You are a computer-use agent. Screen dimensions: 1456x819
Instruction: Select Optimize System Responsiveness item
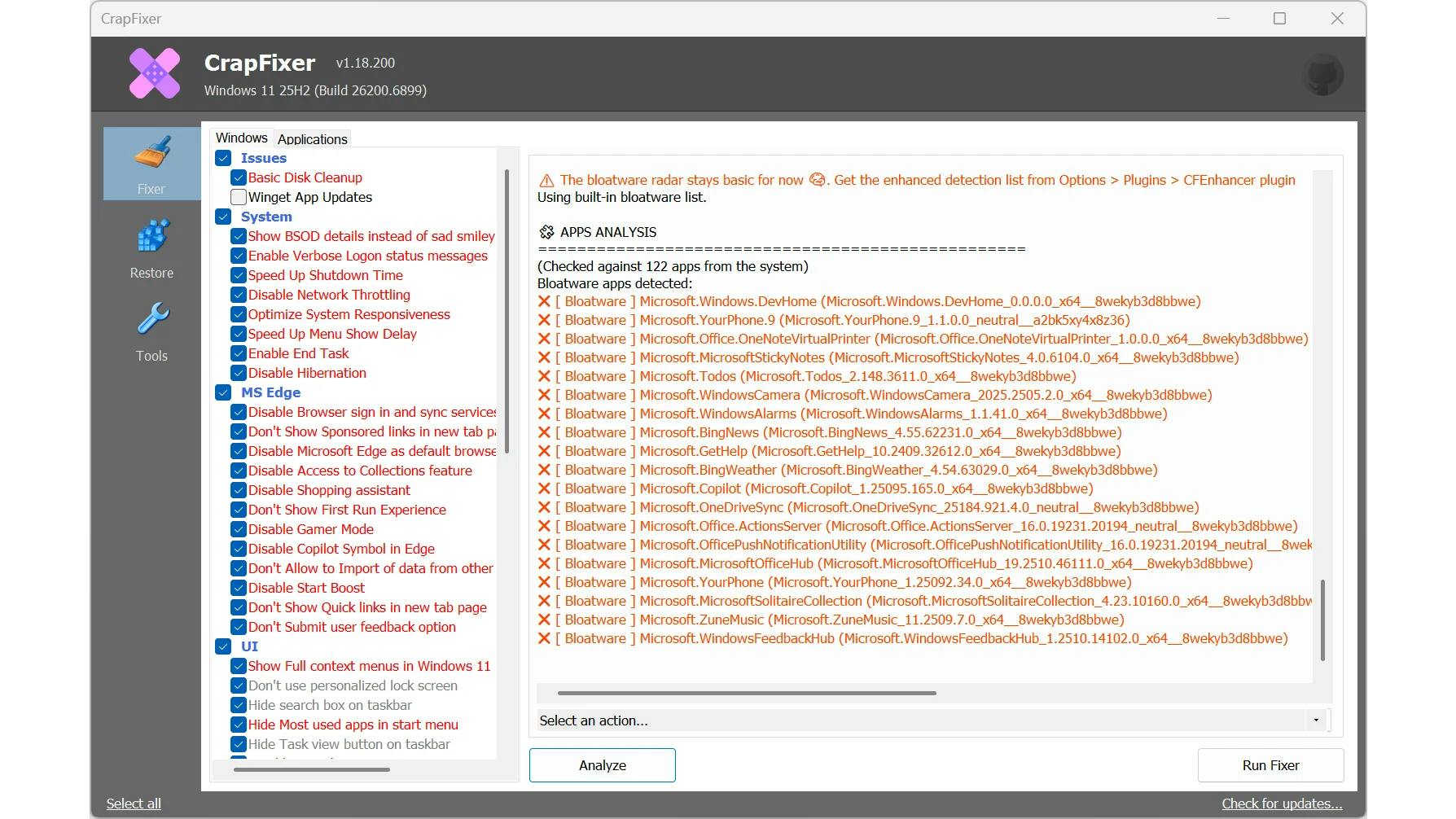[x=349, y=314]
